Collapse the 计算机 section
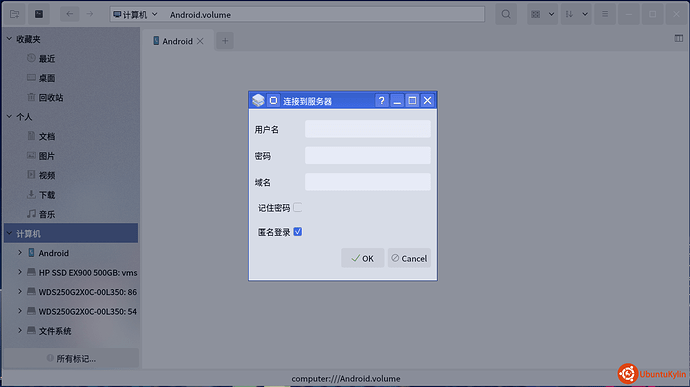The image size is (690, 387). click(x=9, y=233)
